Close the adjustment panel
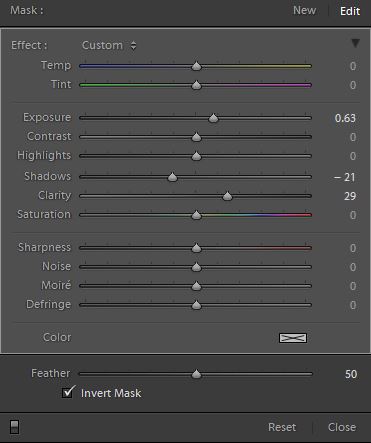The width and height of the screenshot is (371, 443). click(x=342, y=427)
